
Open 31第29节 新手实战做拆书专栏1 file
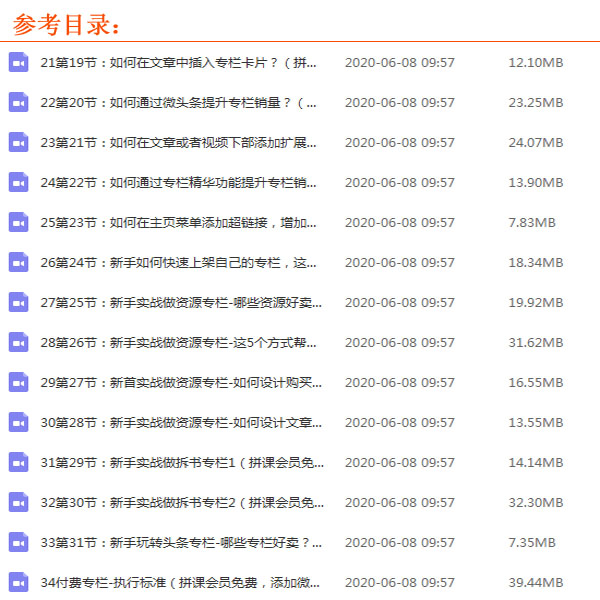(x=180, y=462)
